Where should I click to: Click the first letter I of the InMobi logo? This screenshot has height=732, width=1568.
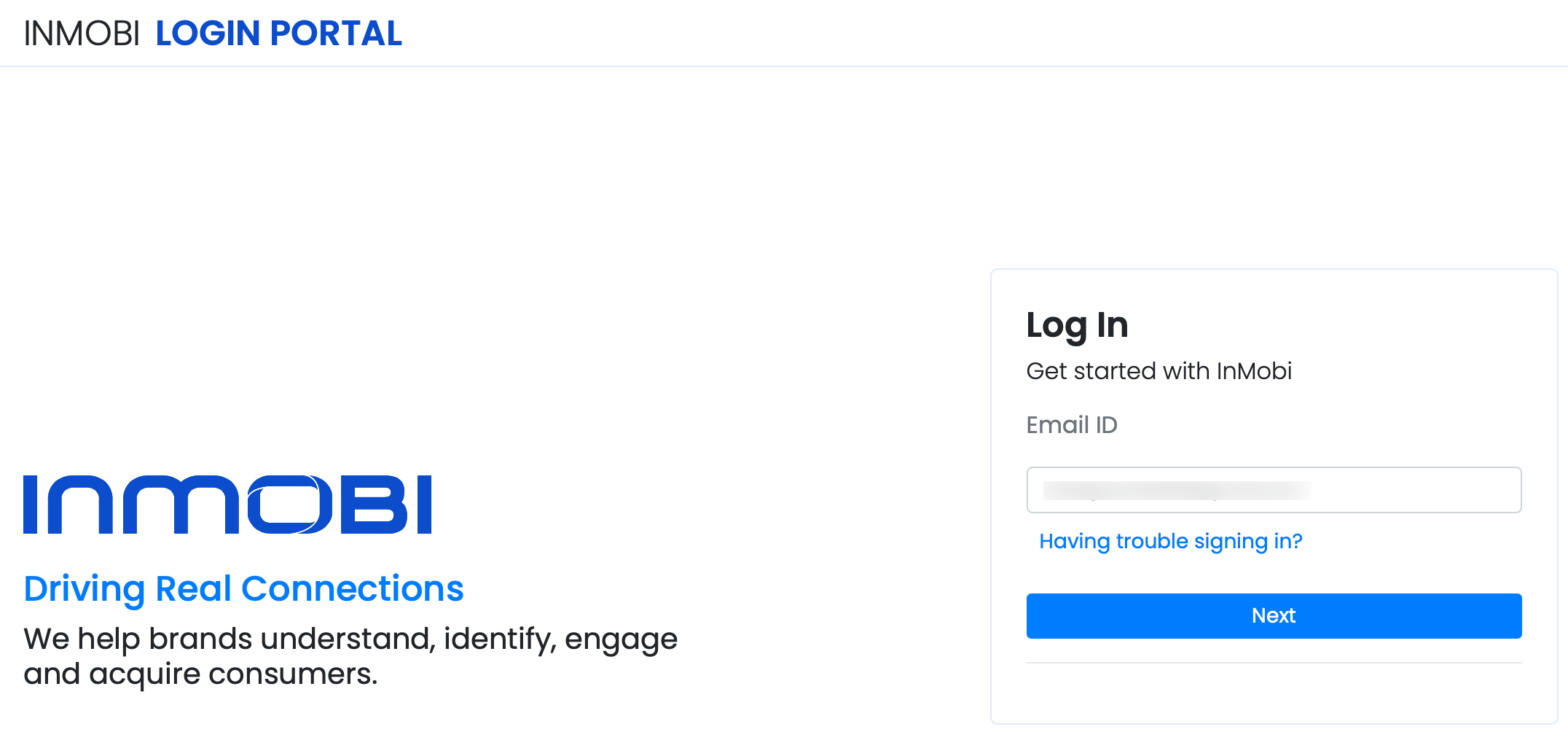[x=30, y=505]
